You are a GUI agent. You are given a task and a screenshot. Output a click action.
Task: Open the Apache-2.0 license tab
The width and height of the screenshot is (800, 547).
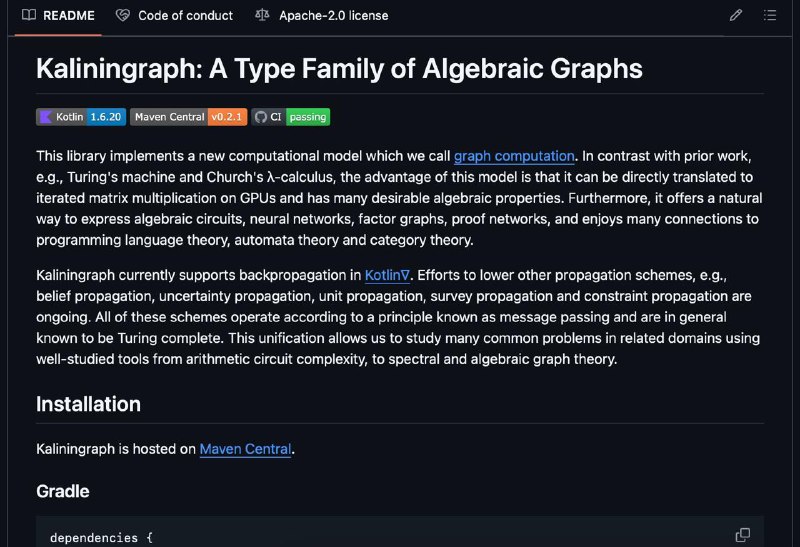pyautogui.click(x=321, y=16)
